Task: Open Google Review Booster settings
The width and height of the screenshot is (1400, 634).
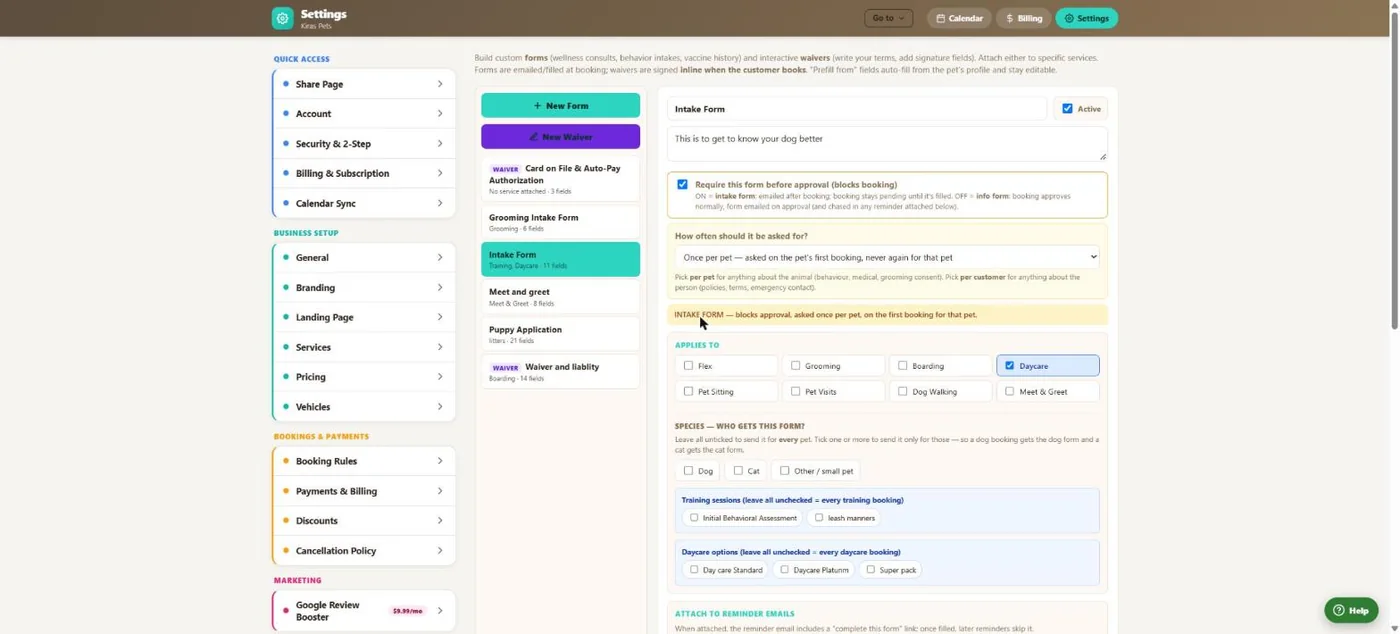Action: click(x=364, y=611)
